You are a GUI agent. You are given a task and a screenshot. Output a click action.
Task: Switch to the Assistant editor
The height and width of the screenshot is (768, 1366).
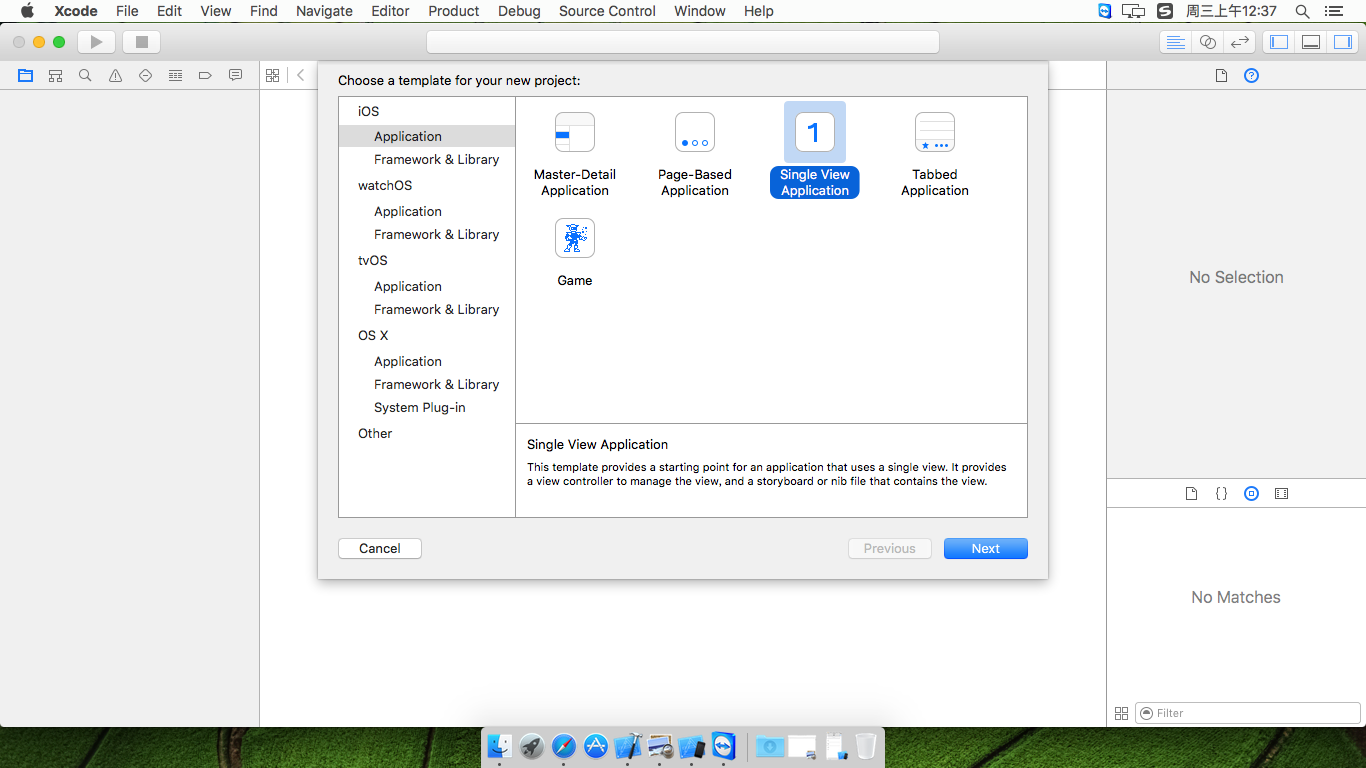(1208, 42)
